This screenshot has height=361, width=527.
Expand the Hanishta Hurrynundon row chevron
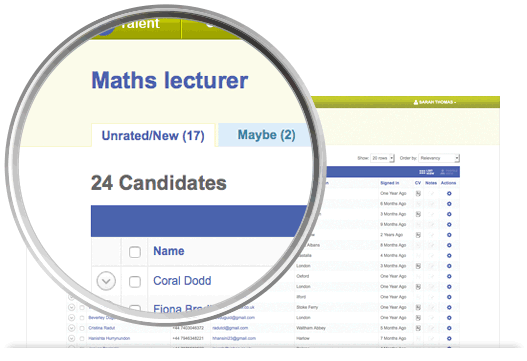(x=71, y=338)
